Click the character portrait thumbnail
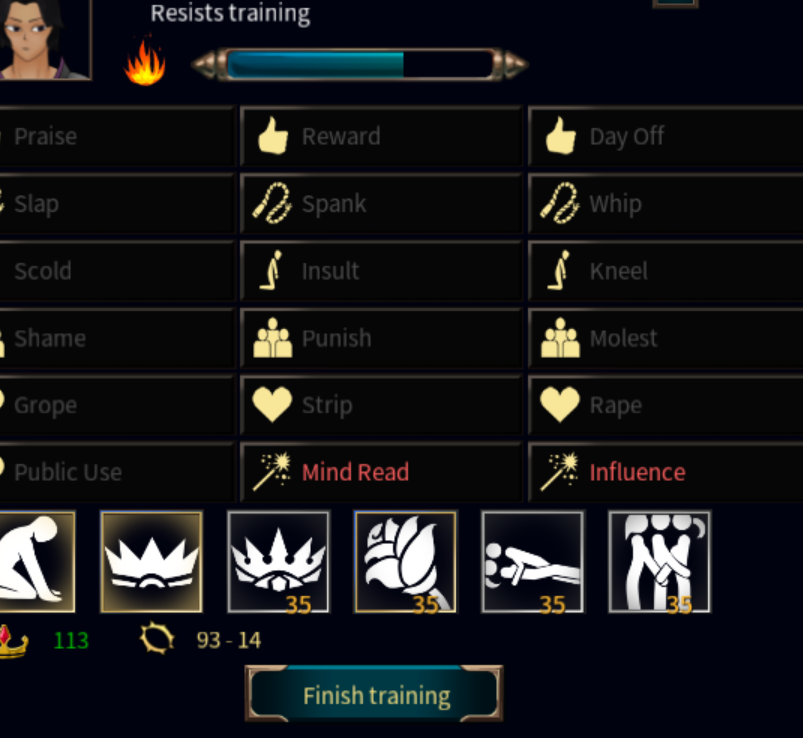This screenshot has height=738, width=803. 45,39
